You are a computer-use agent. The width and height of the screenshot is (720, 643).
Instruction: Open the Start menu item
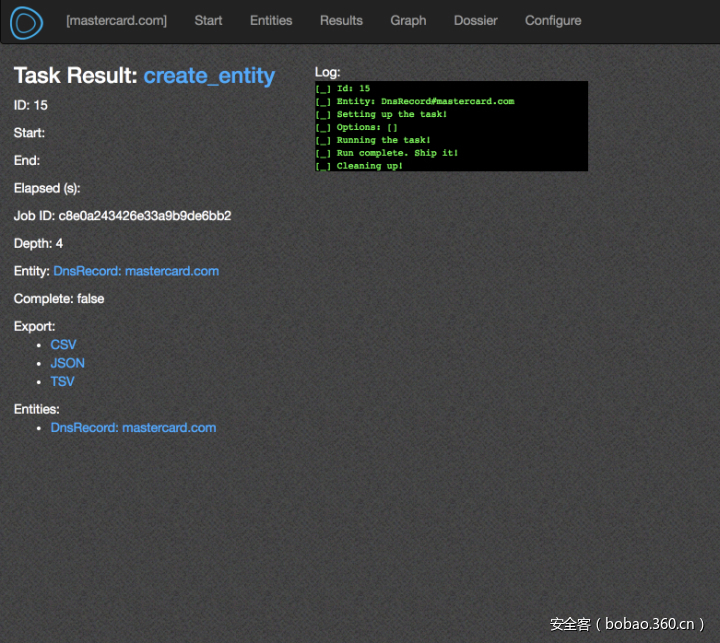click(x=208, y=20)
